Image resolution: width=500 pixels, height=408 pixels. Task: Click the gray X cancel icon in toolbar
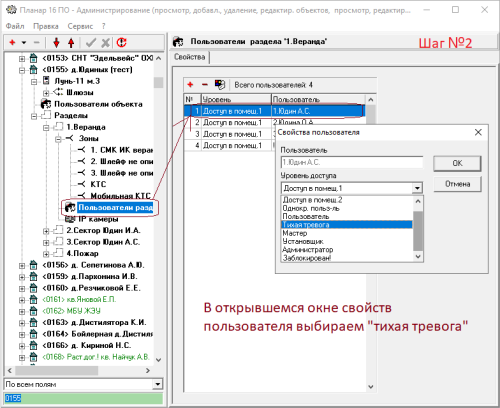click(106, 42)
